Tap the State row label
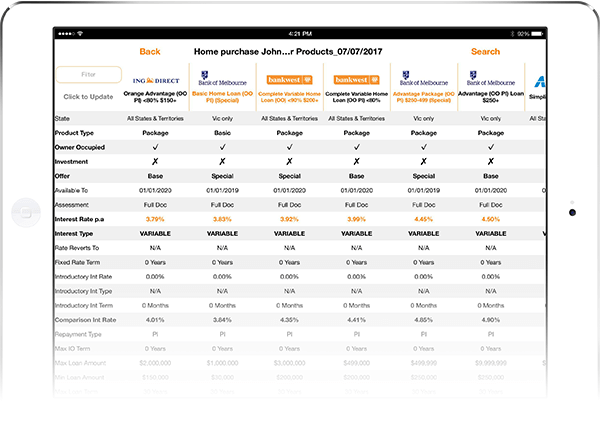The image size is (600, 424). 62,119
